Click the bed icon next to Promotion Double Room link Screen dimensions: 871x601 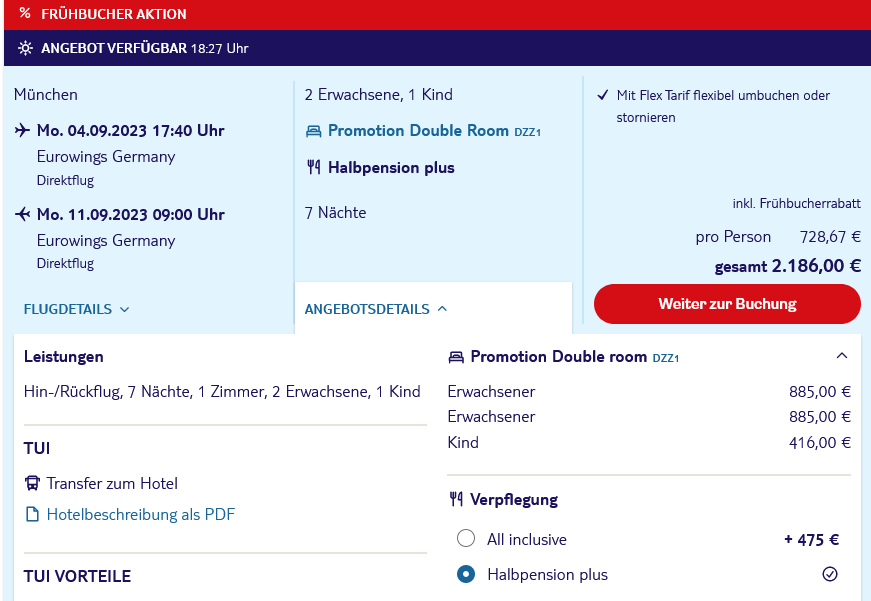(x=314, y=131)
